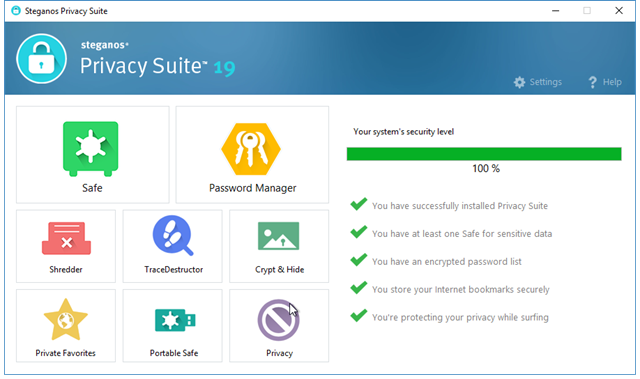
Task: Open the red Shredder tool
Action: (x=66, y=238)
